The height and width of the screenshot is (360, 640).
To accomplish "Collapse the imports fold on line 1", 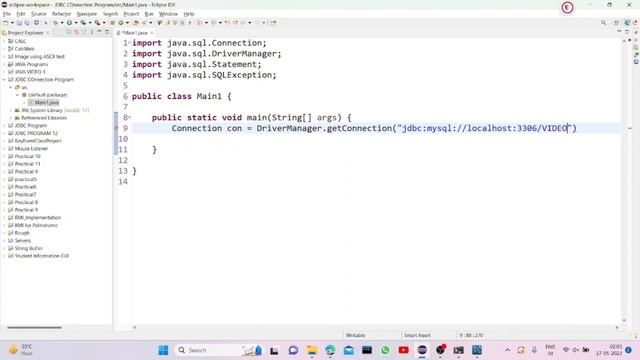I will point(130,42).
